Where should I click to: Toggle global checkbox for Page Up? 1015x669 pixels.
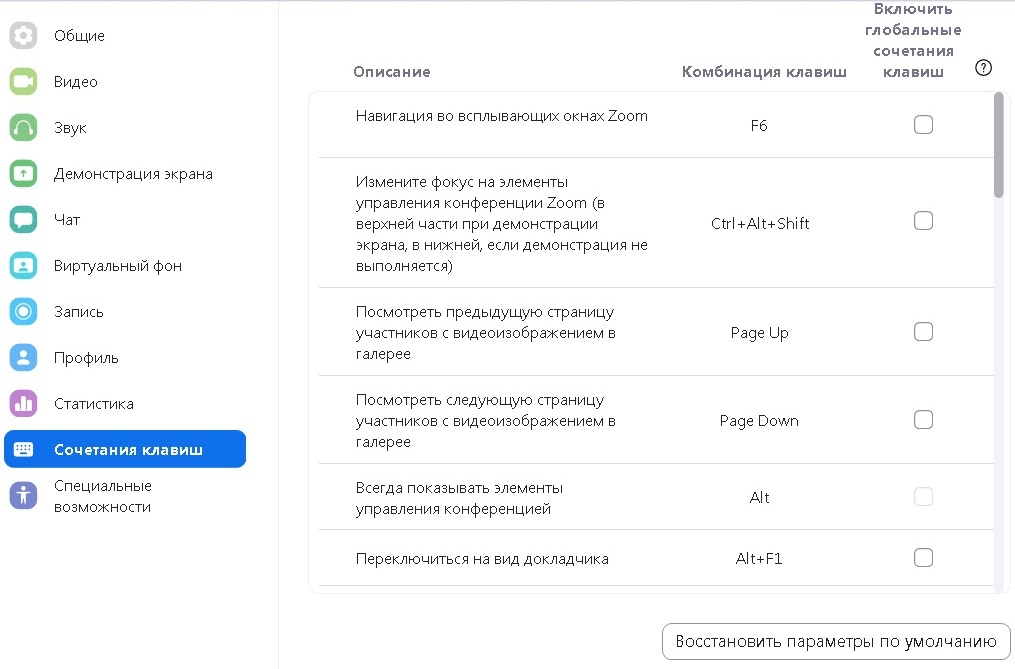click(923, 332)
